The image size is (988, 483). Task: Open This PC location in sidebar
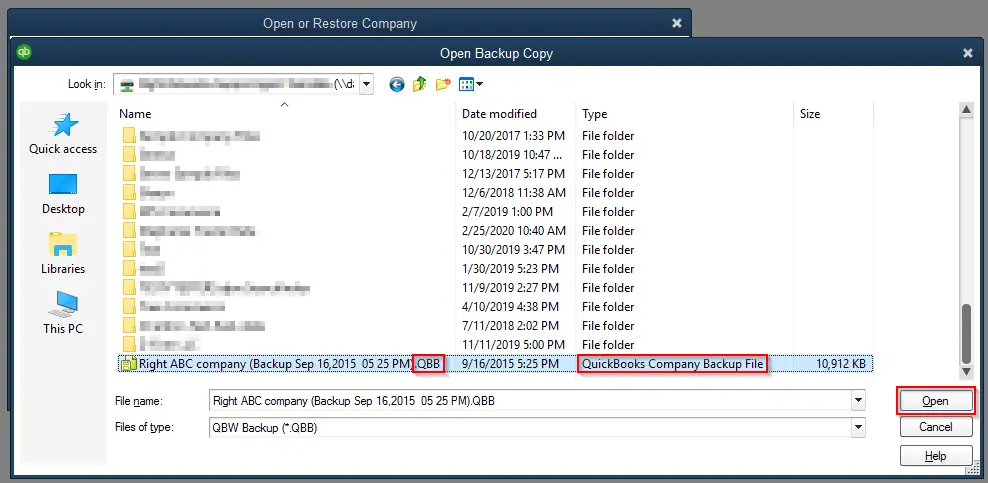coord(63,313)
